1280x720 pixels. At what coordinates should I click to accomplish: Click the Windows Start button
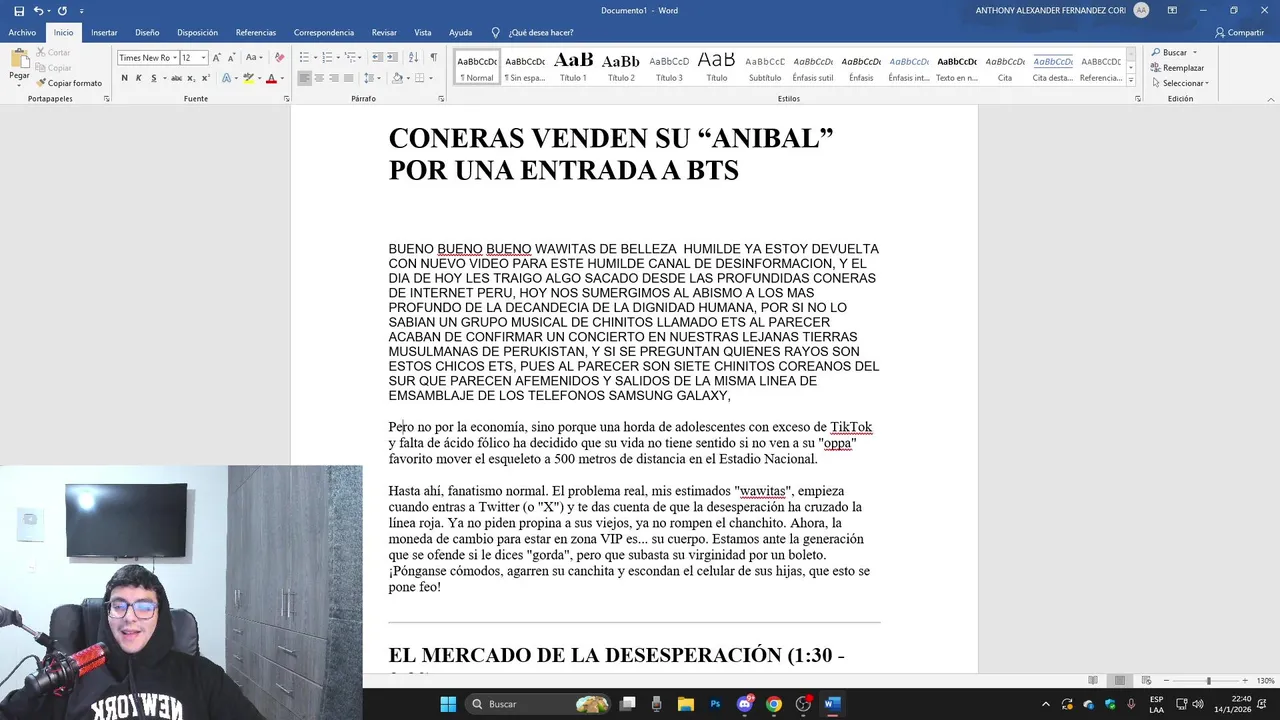[x=448, y=704]
